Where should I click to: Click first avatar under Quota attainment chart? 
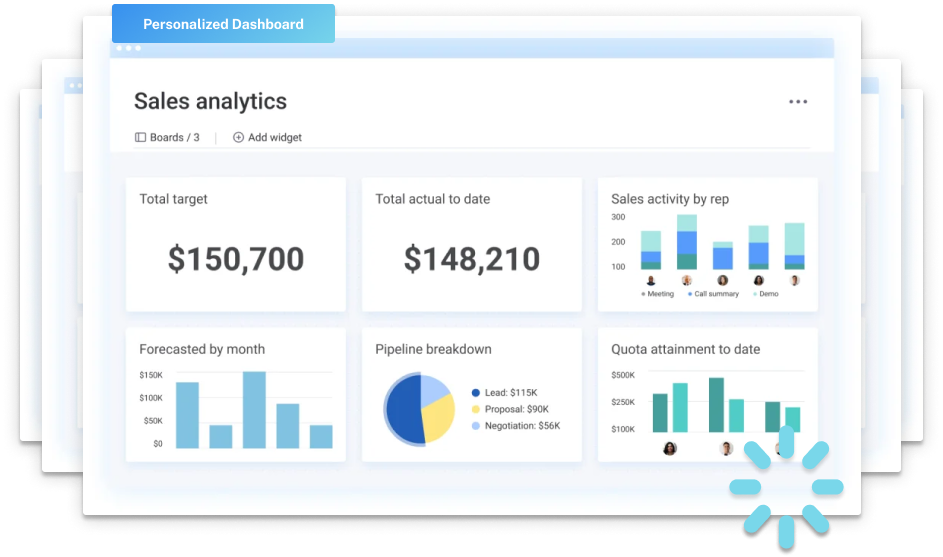click(x=669, y=448)
